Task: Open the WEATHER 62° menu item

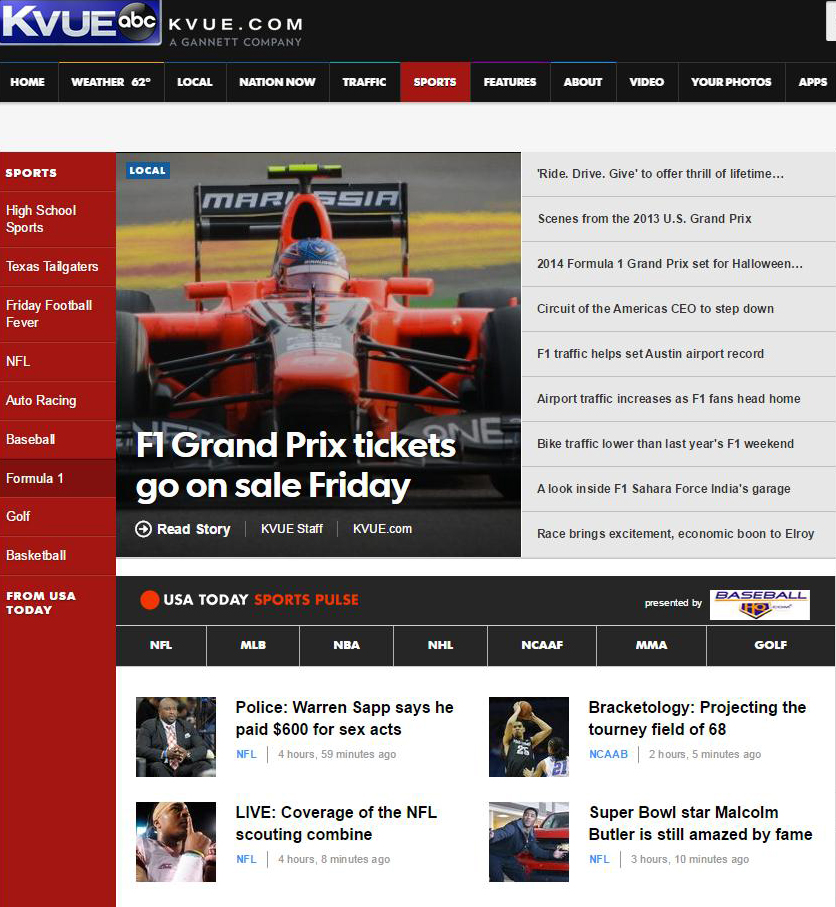Action: coord(110,82)
